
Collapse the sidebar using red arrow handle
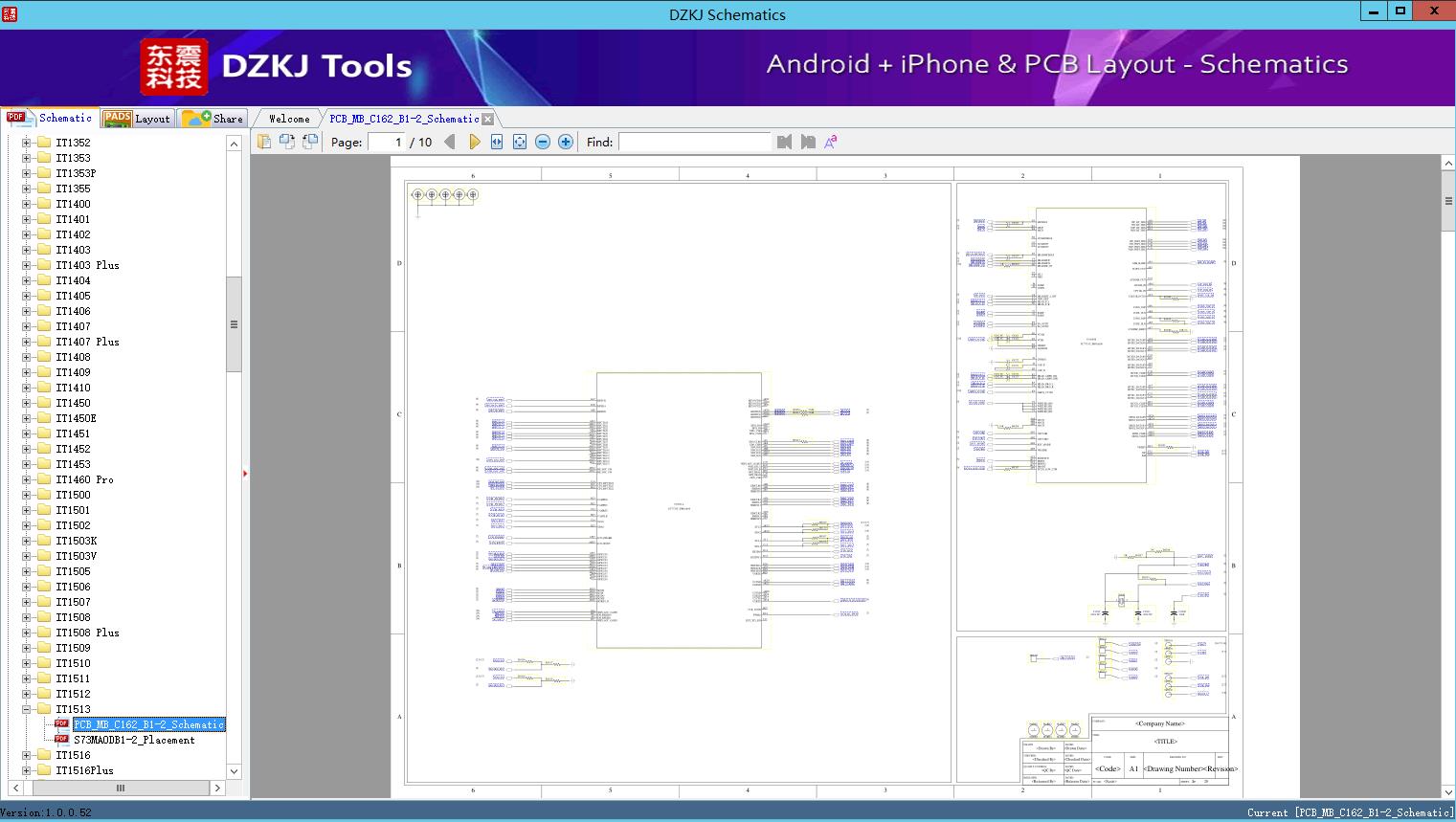[x=245, y=474]
